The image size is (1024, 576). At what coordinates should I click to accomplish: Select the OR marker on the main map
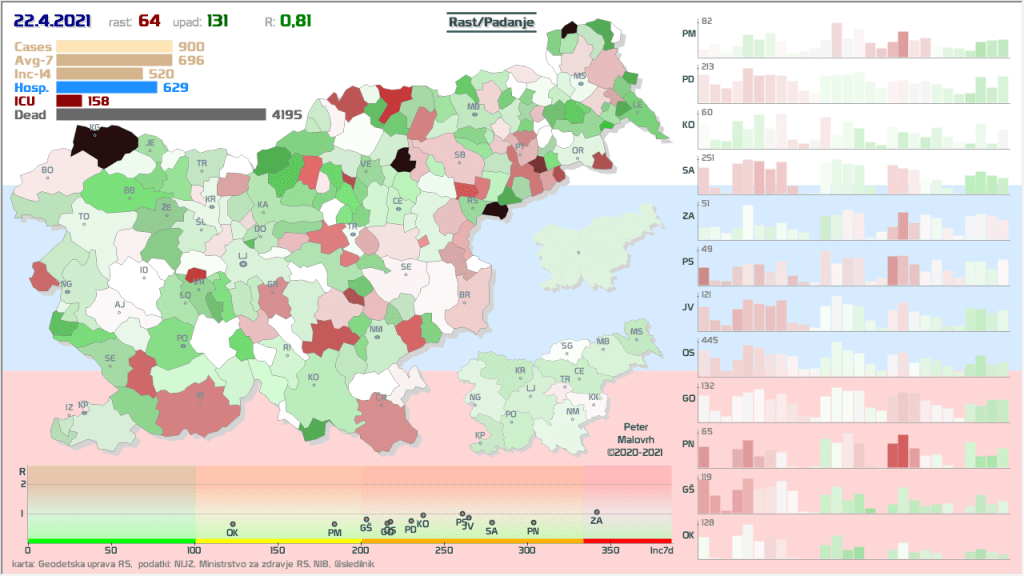click(578, 151)
